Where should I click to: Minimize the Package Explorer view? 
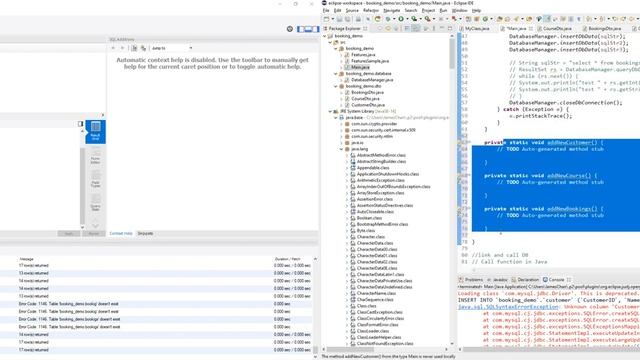(442, 28)
